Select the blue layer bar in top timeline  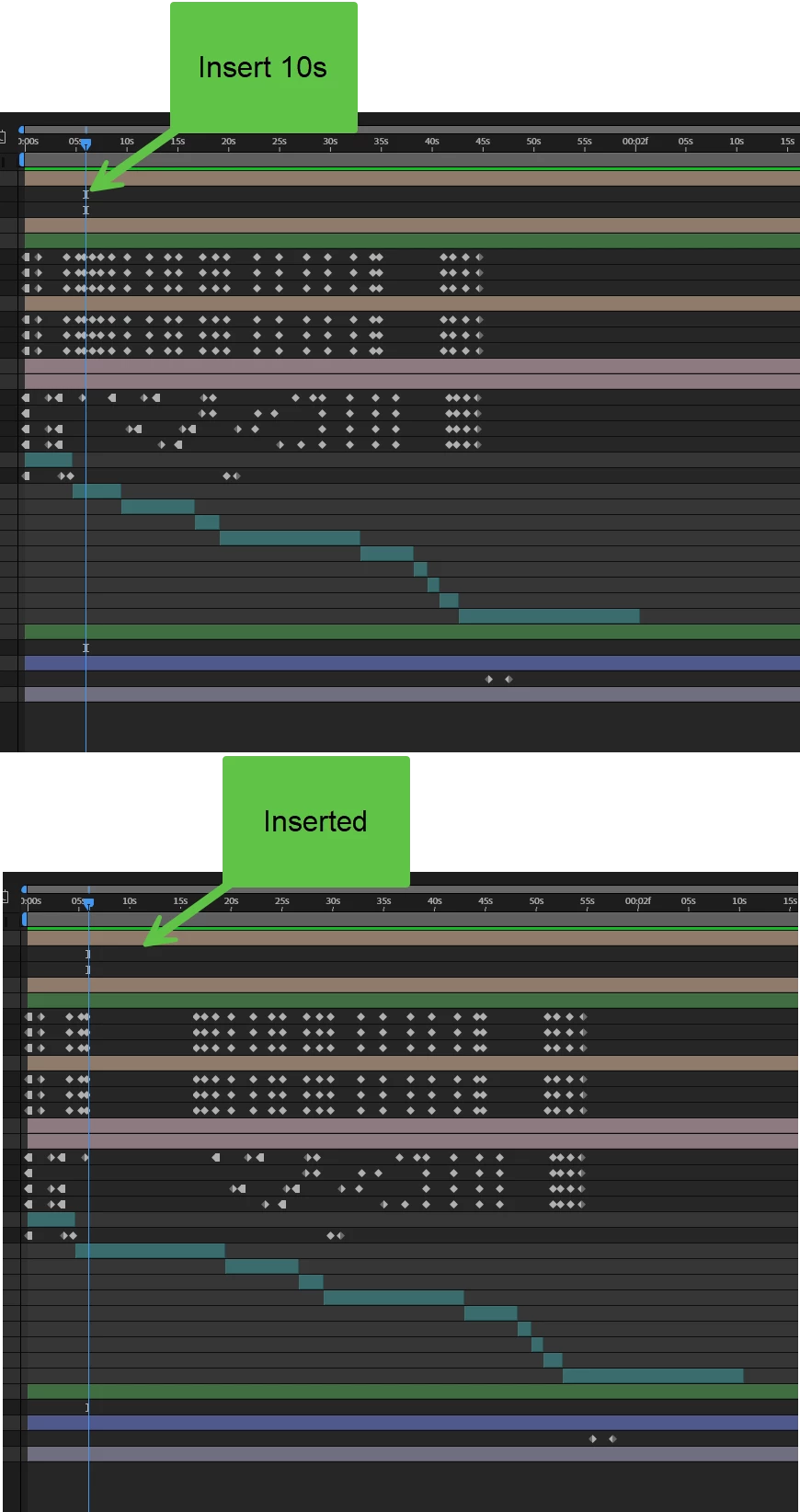pos(412,663)
